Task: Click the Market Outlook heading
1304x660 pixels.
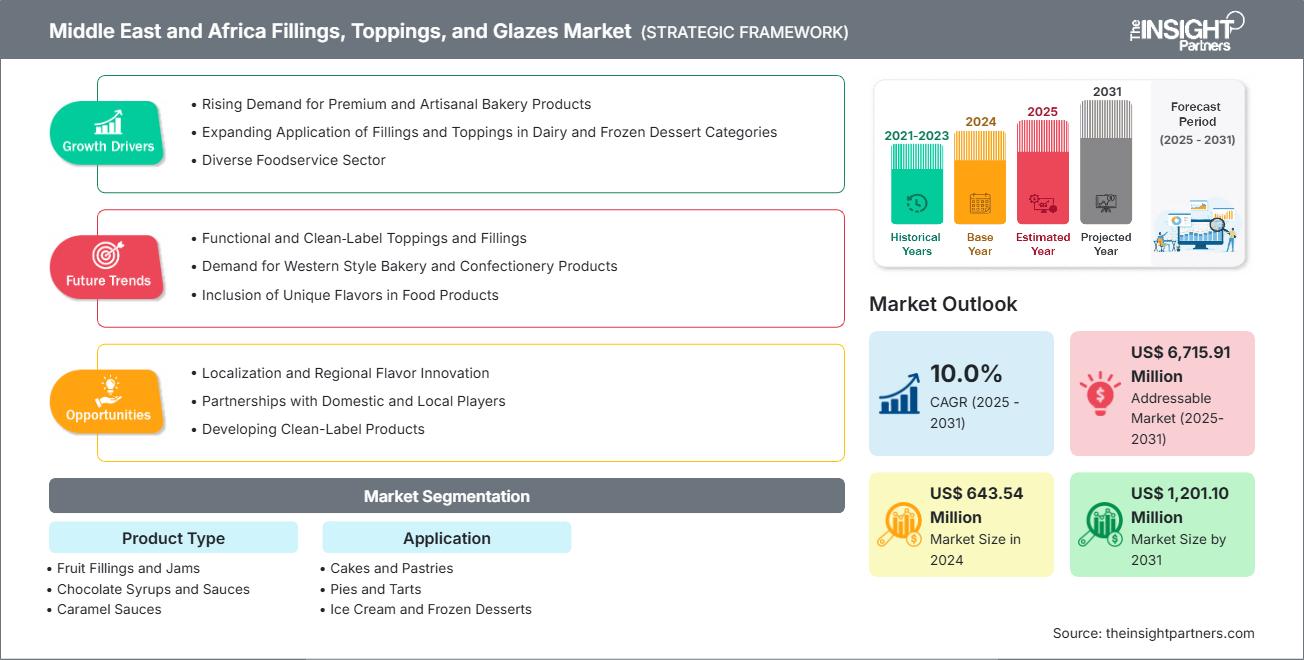Action: (943, 304)
